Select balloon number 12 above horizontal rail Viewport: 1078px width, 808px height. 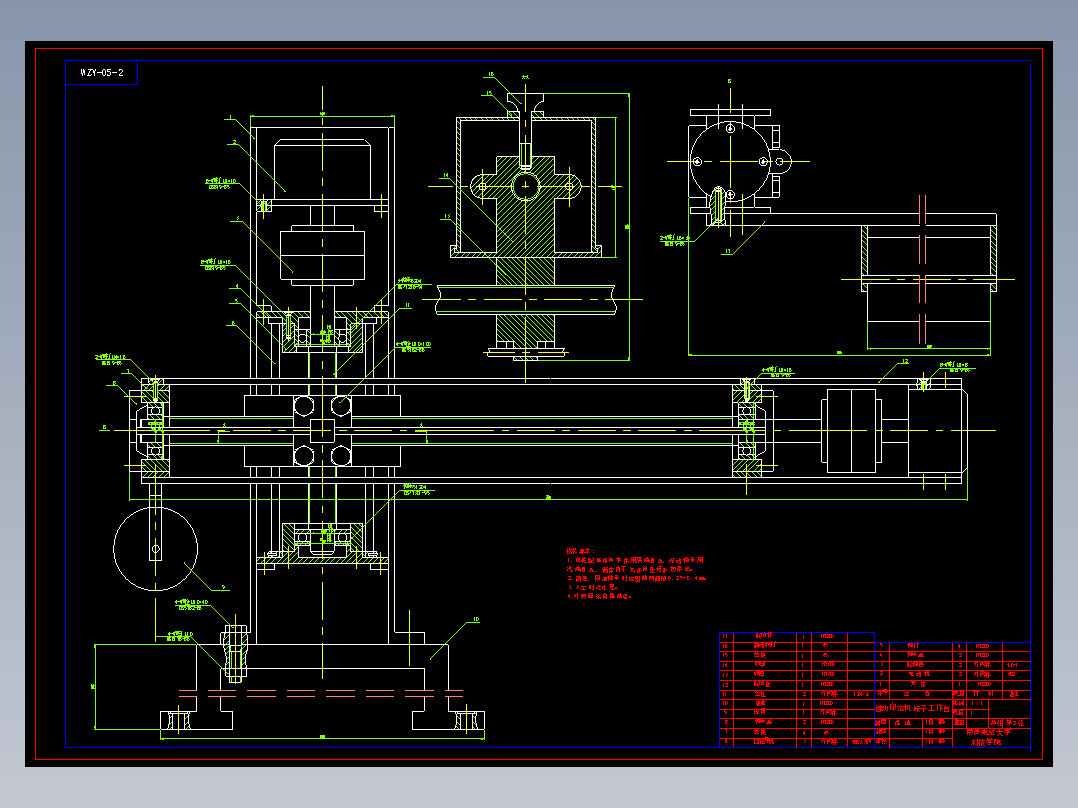[905, 361]
